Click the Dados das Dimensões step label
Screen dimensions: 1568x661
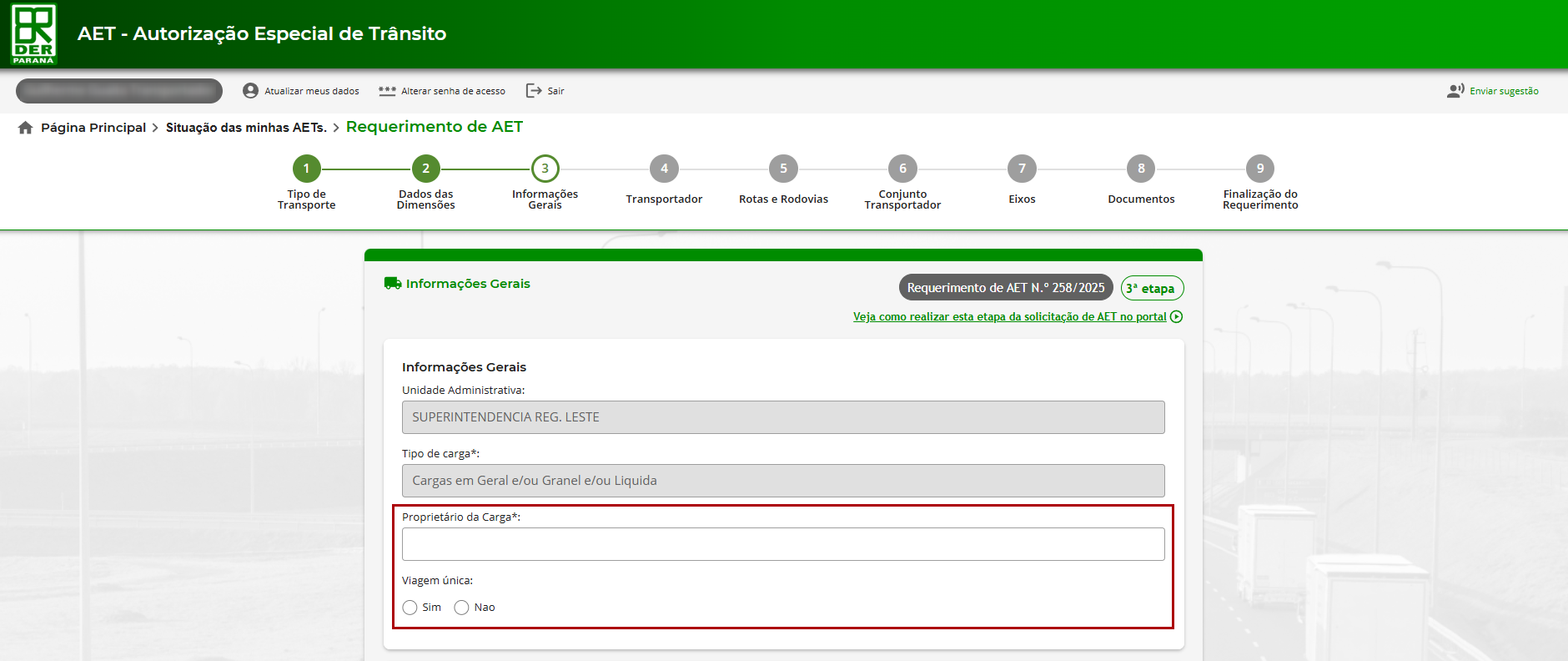pyautogui.click(x=425, y=199)
